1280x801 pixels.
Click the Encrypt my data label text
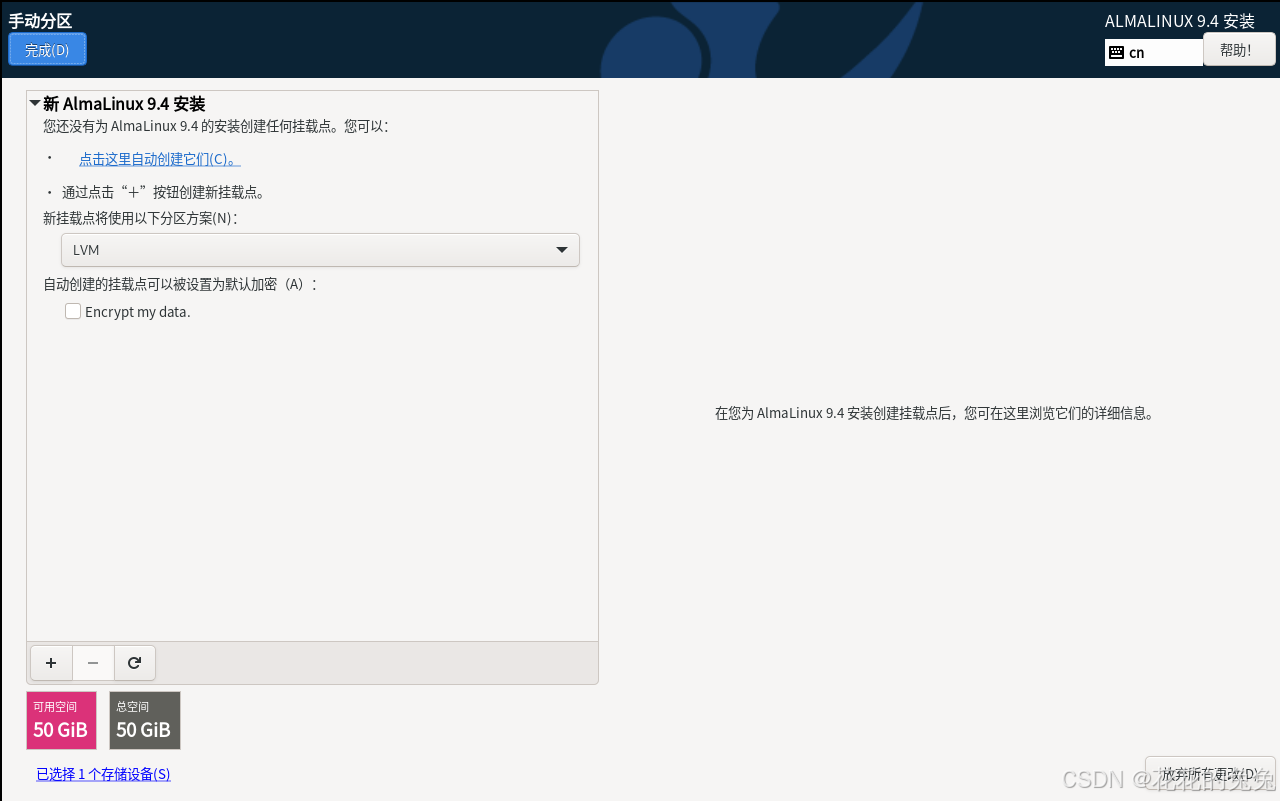coord(138,312)
